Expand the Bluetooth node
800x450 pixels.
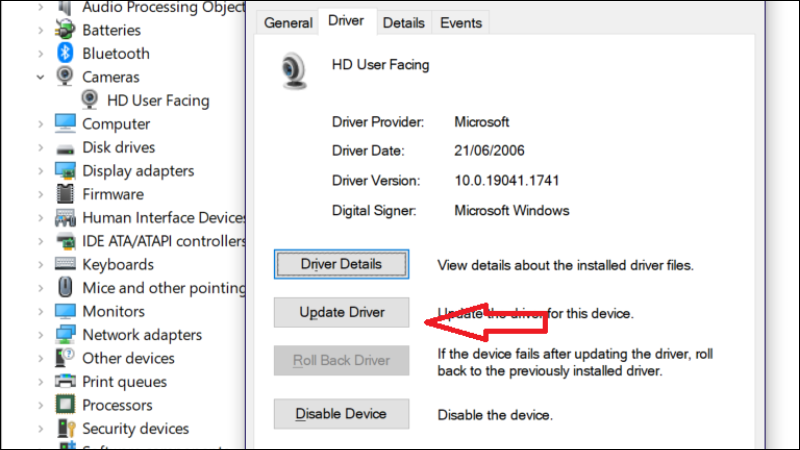coord(40,53)
